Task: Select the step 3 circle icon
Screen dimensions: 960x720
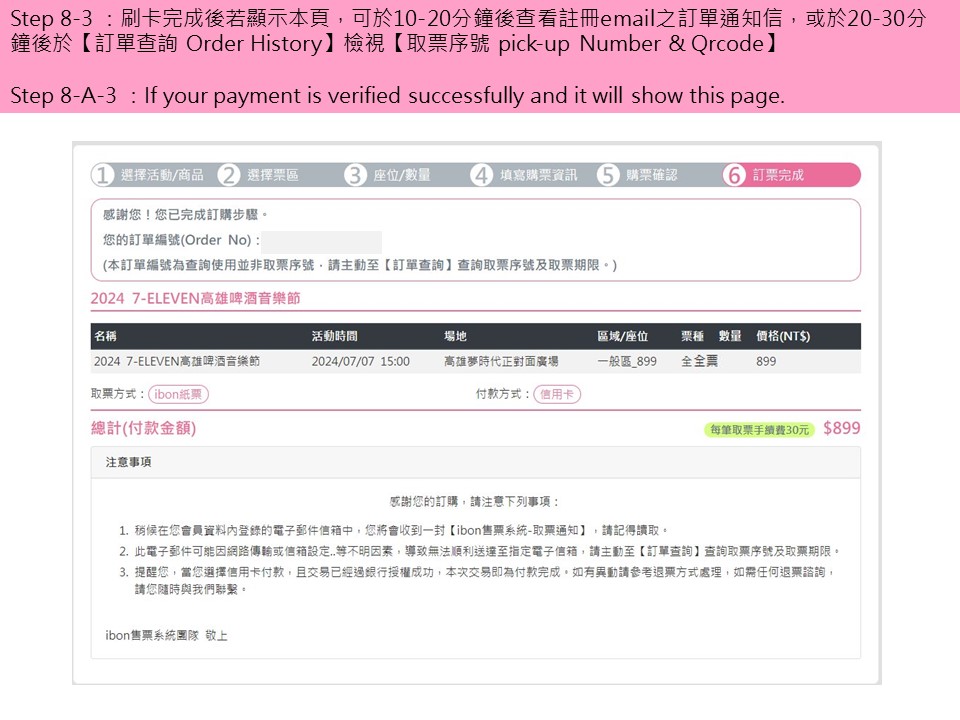Action: click(355, 175)
